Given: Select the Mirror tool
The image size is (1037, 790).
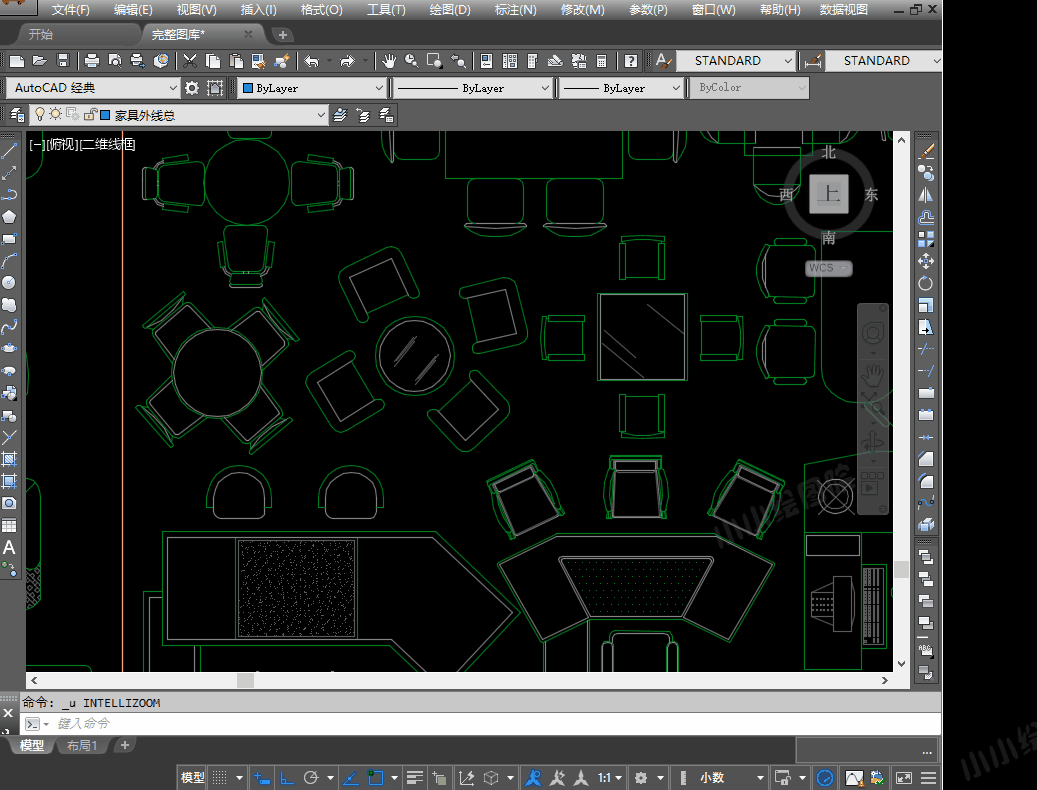Looking at the screenshot, I should (926, 195).
